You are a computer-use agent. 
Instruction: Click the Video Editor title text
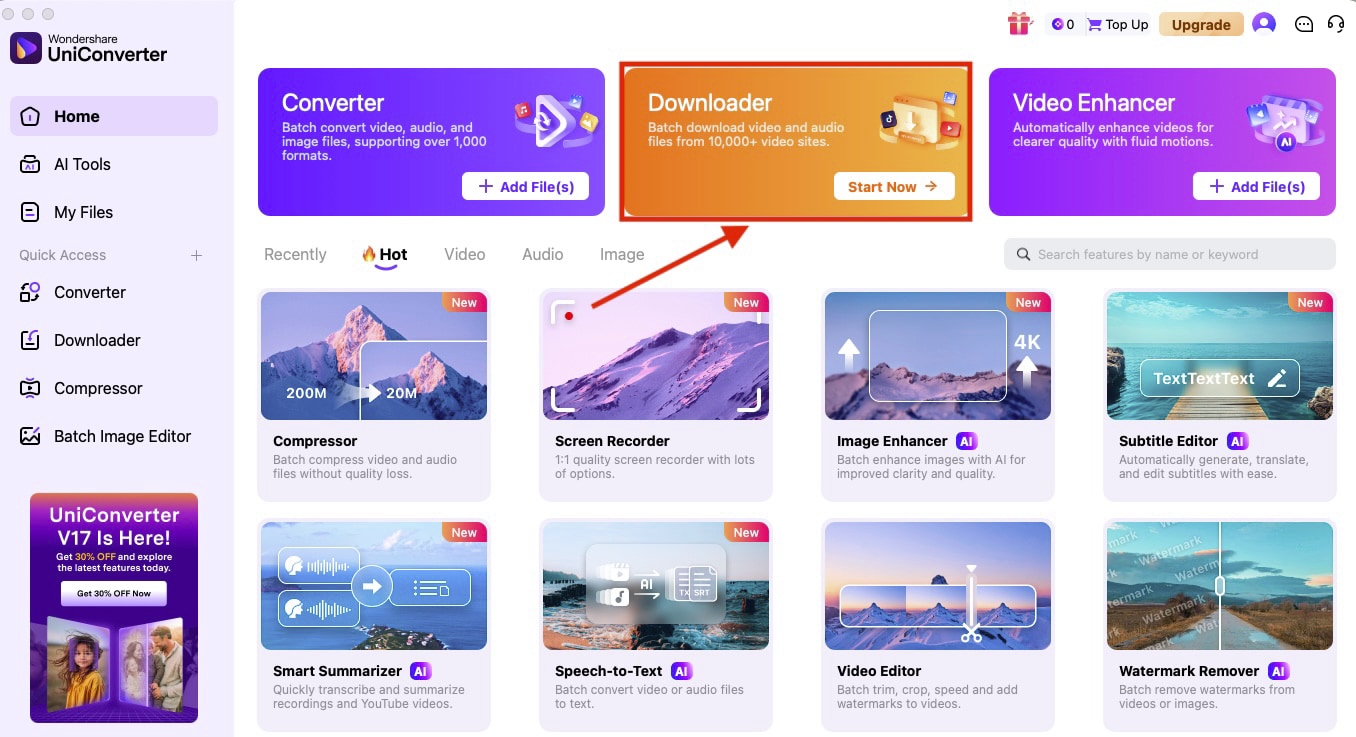pos(879,671)
